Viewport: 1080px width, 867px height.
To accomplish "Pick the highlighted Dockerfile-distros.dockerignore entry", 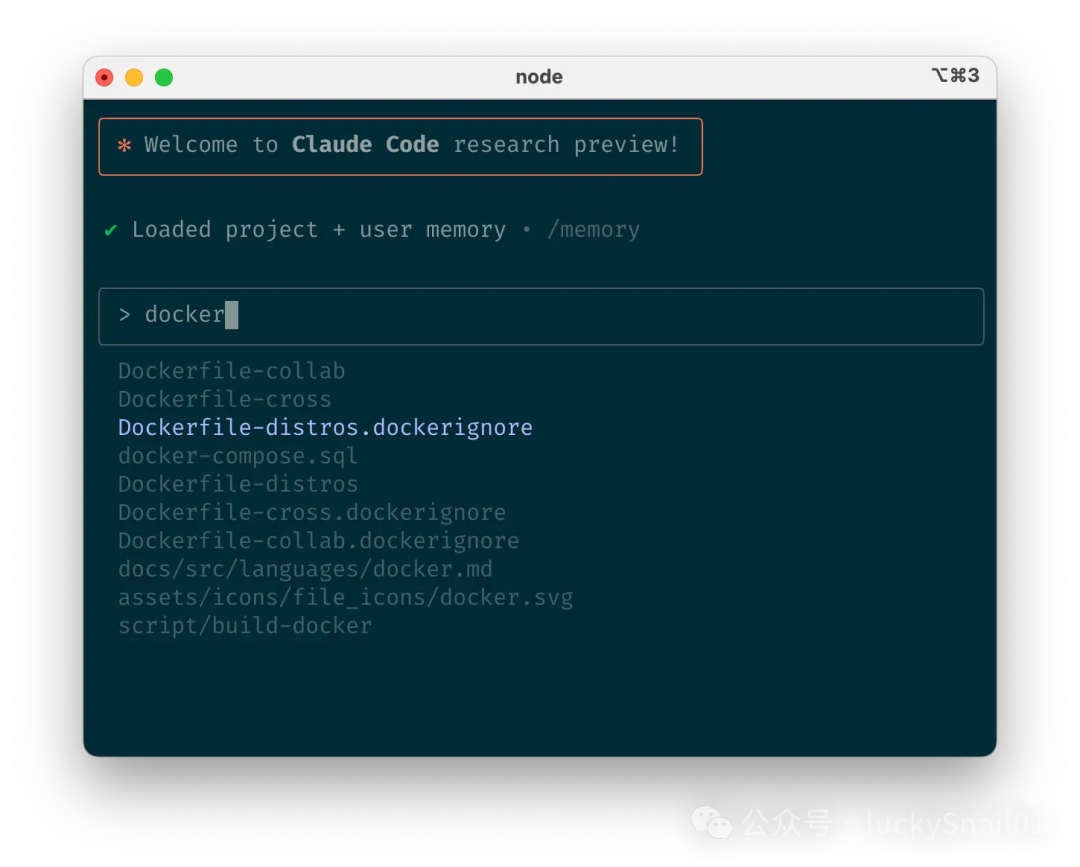I will (325, 428).
